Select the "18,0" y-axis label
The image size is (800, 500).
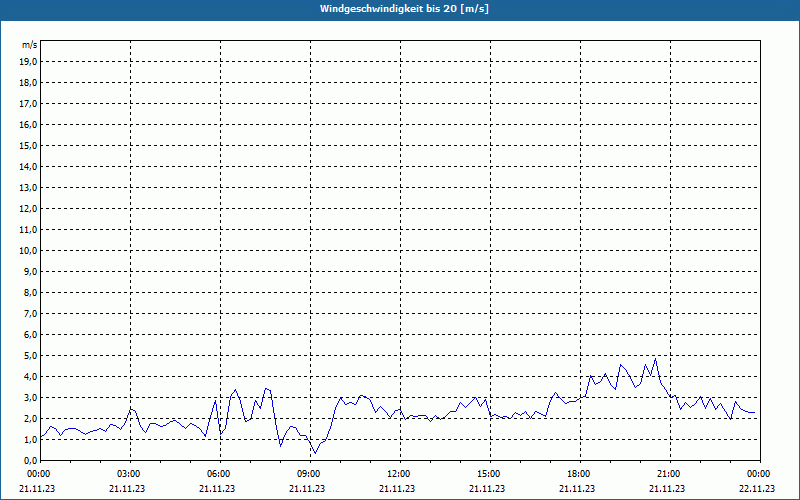(x=28, y=83)
